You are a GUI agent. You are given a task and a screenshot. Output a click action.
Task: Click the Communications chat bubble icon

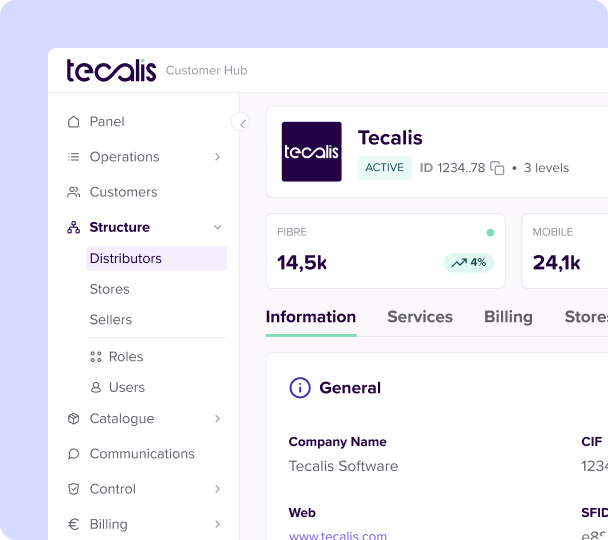[x=73, y=454]
